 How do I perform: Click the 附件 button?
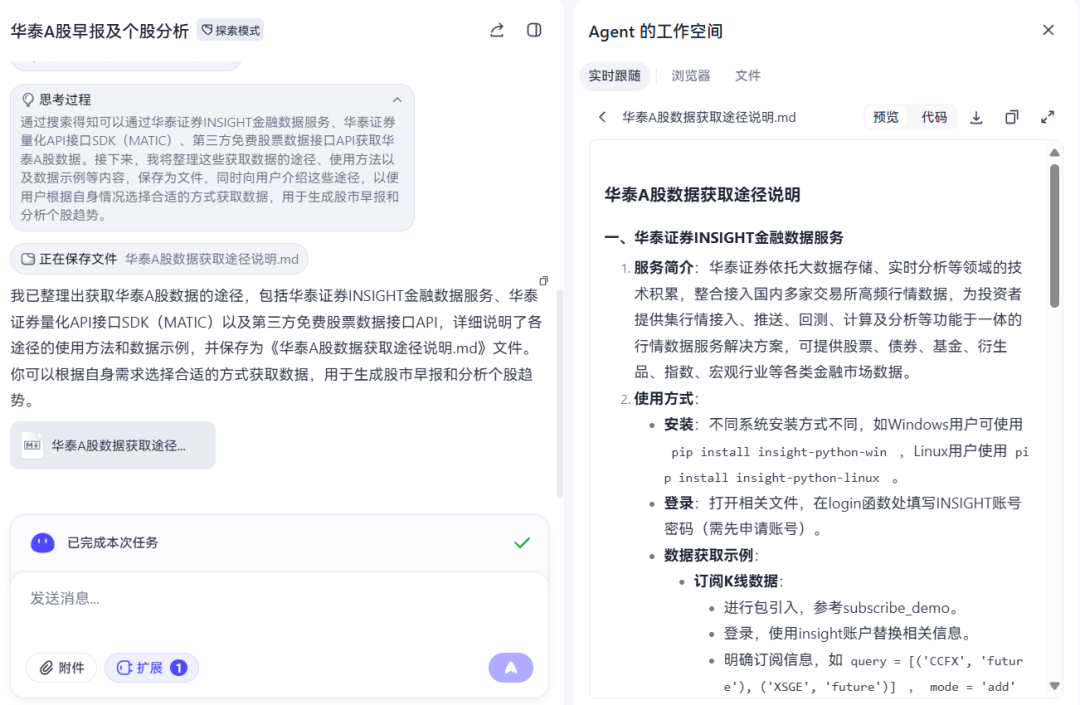(61, 667)
